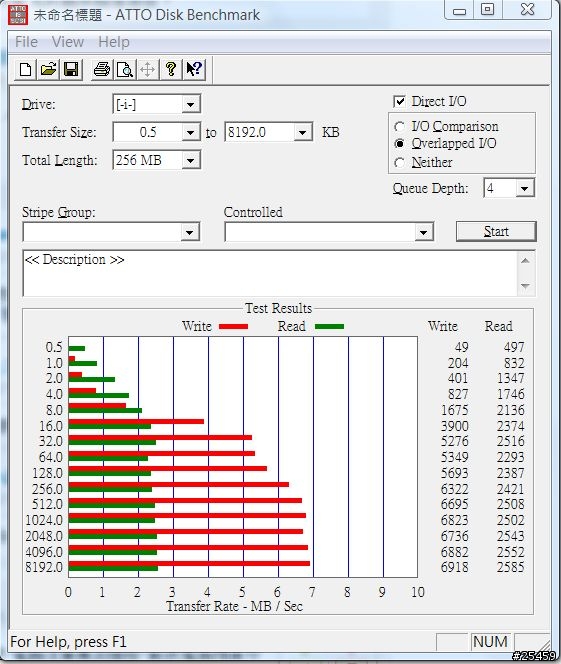Click the Queue Depth label
This screenshot has height=664, width=561.
[431, 188]
